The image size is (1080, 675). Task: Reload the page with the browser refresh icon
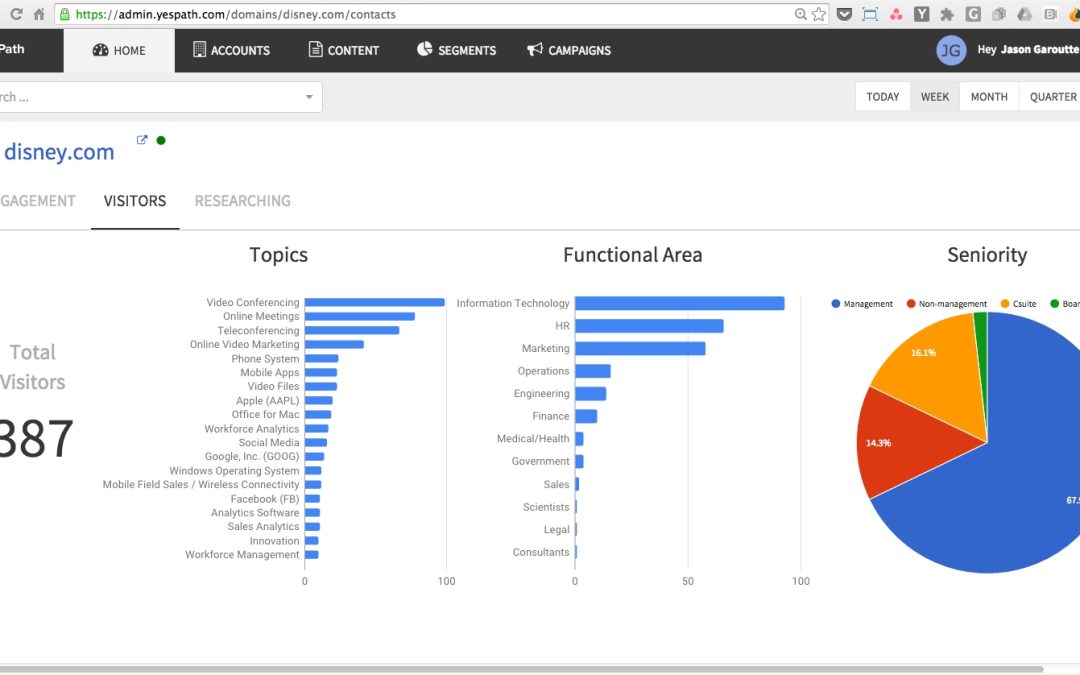pos(16,14)
